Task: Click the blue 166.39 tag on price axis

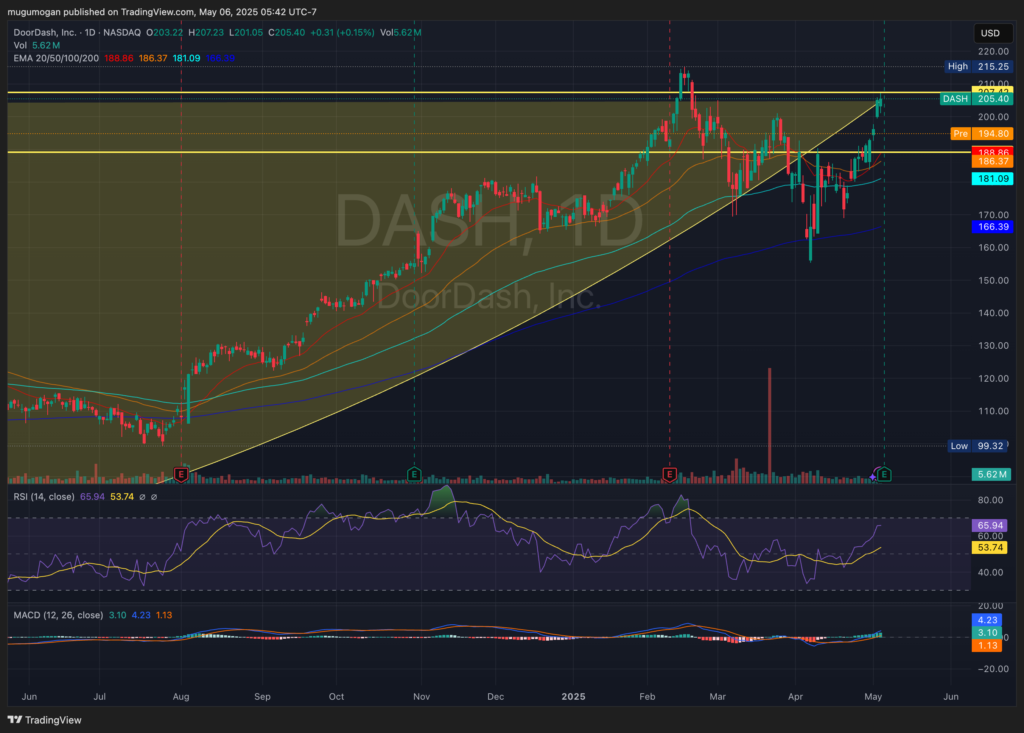Action: pos(993,227)
